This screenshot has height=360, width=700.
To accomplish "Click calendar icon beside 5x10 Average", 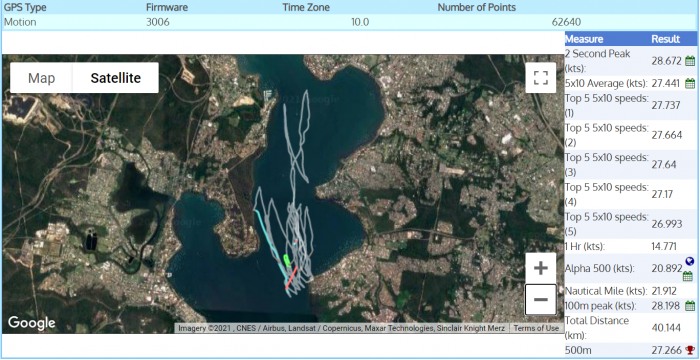I will pyautogui.click(x=690, y=84).
